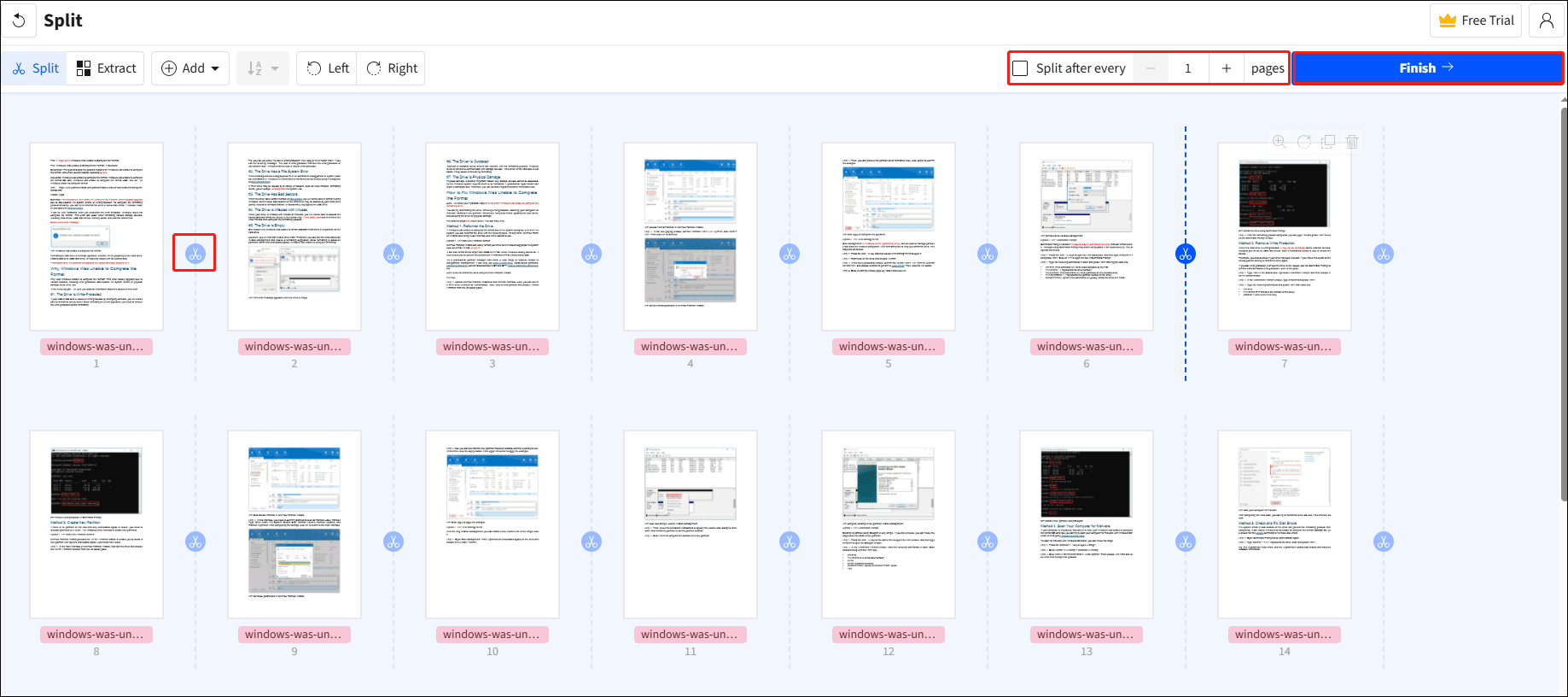Duplicate page 7 using the copy icon
Image resolution: width=1568 pixels, height=697 pixels.
[1328, 142]
